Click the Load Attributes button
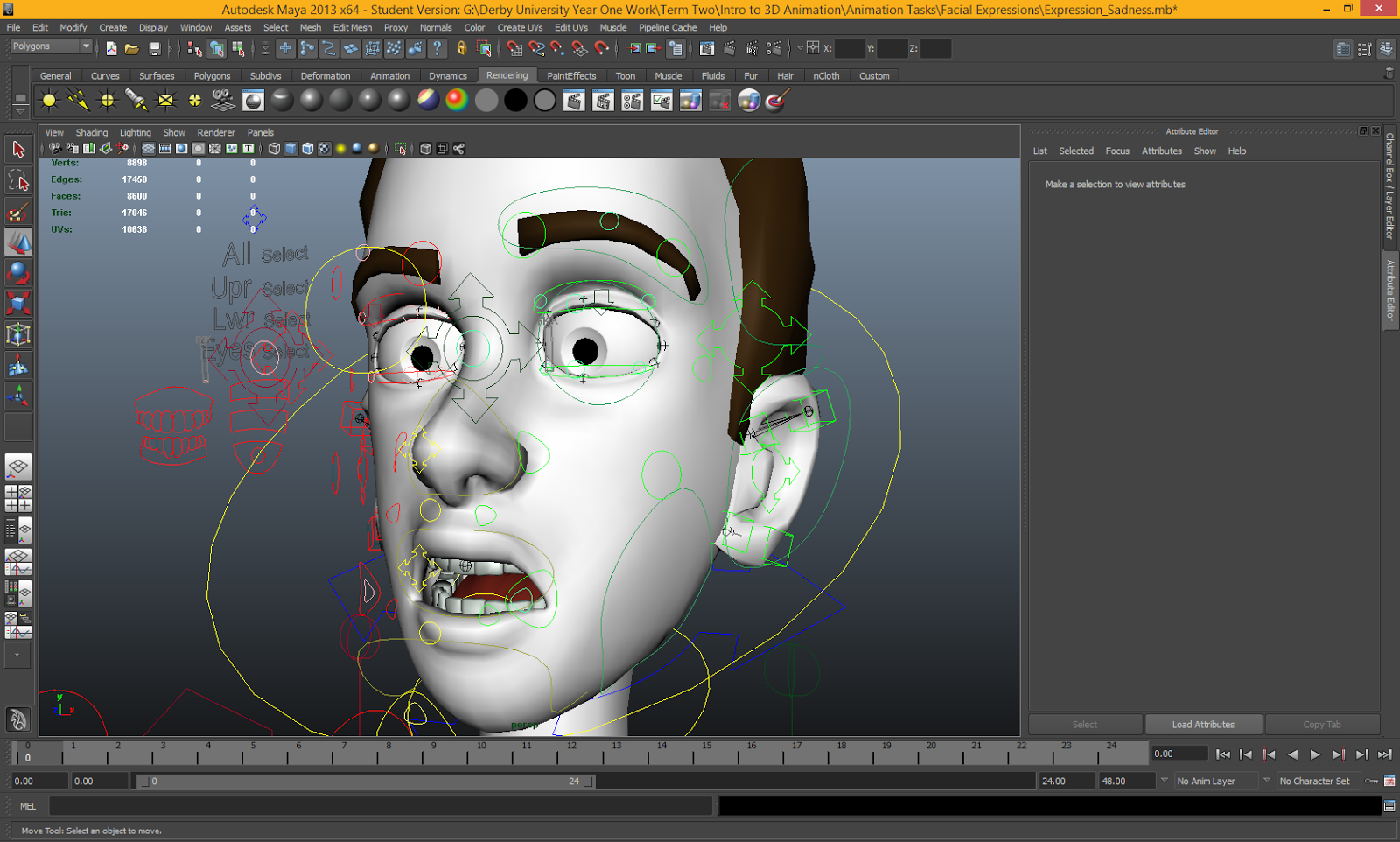Viewport: 1400px width, 842px height. click(1204, 724)
